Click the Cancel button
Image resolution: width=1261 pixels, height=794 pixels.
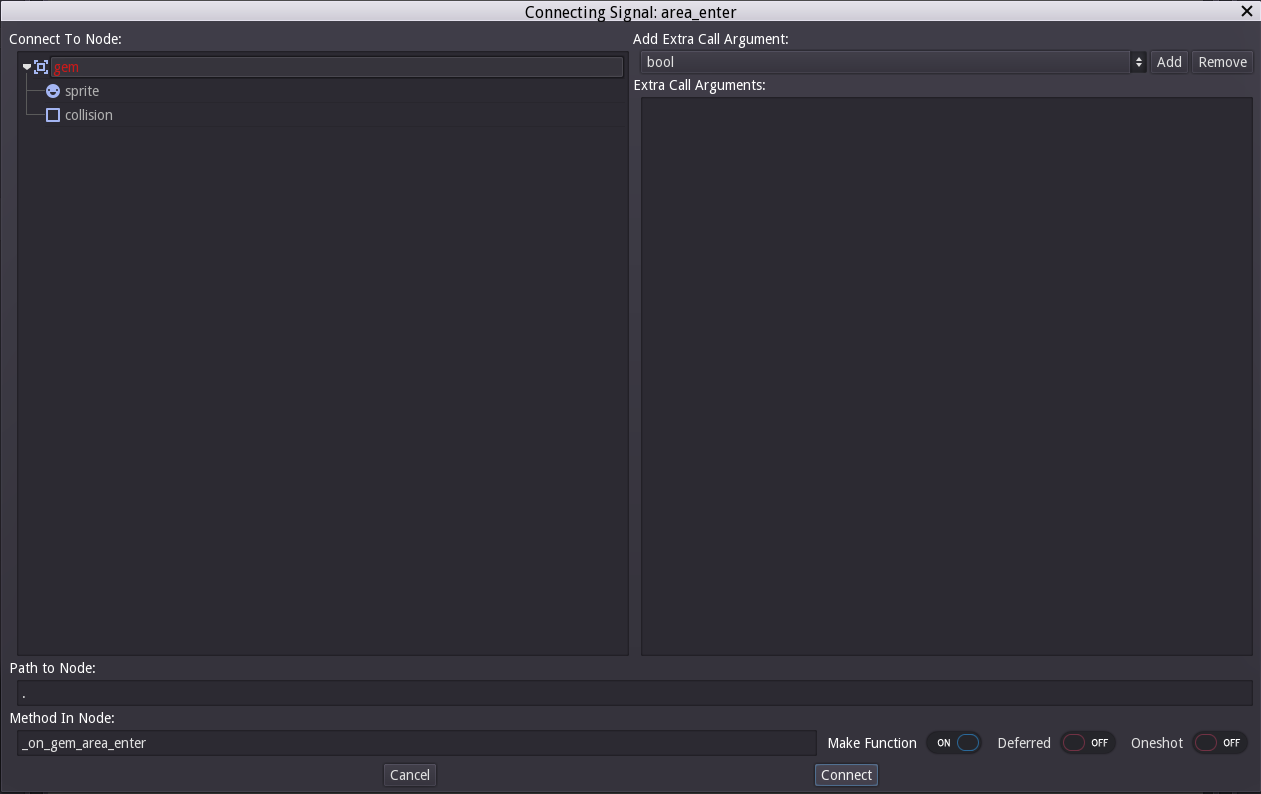pos(410,775)
